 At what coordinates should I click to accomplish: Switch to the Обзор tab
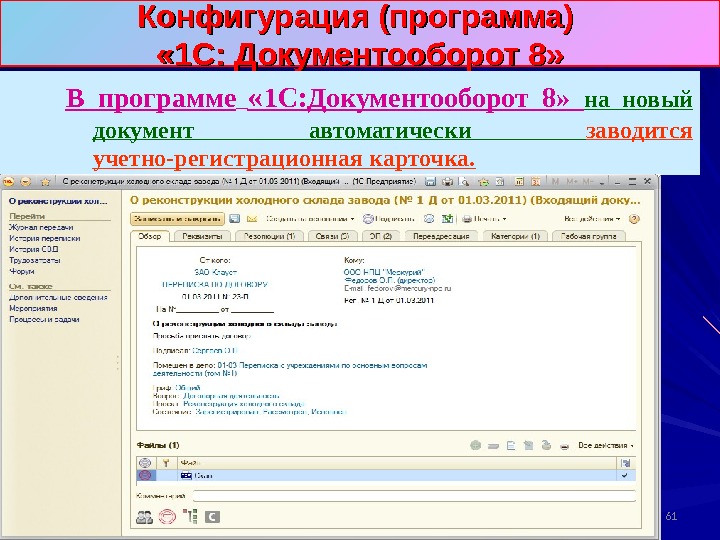pos(150,236)
